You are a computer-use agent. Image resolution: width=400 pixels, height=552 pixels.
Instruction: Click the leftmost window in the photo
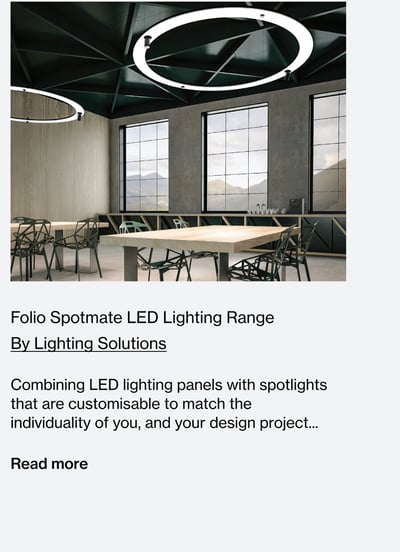145,166
